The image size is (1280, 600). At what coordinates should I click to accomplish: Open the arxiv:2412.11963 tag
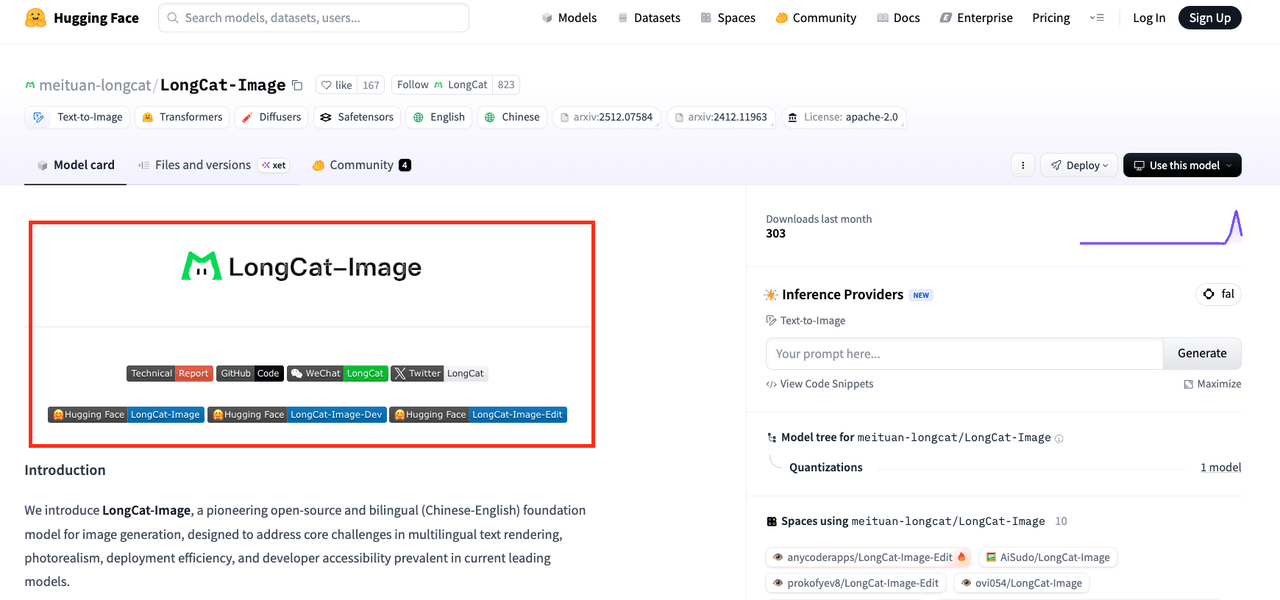pos(721,117)
